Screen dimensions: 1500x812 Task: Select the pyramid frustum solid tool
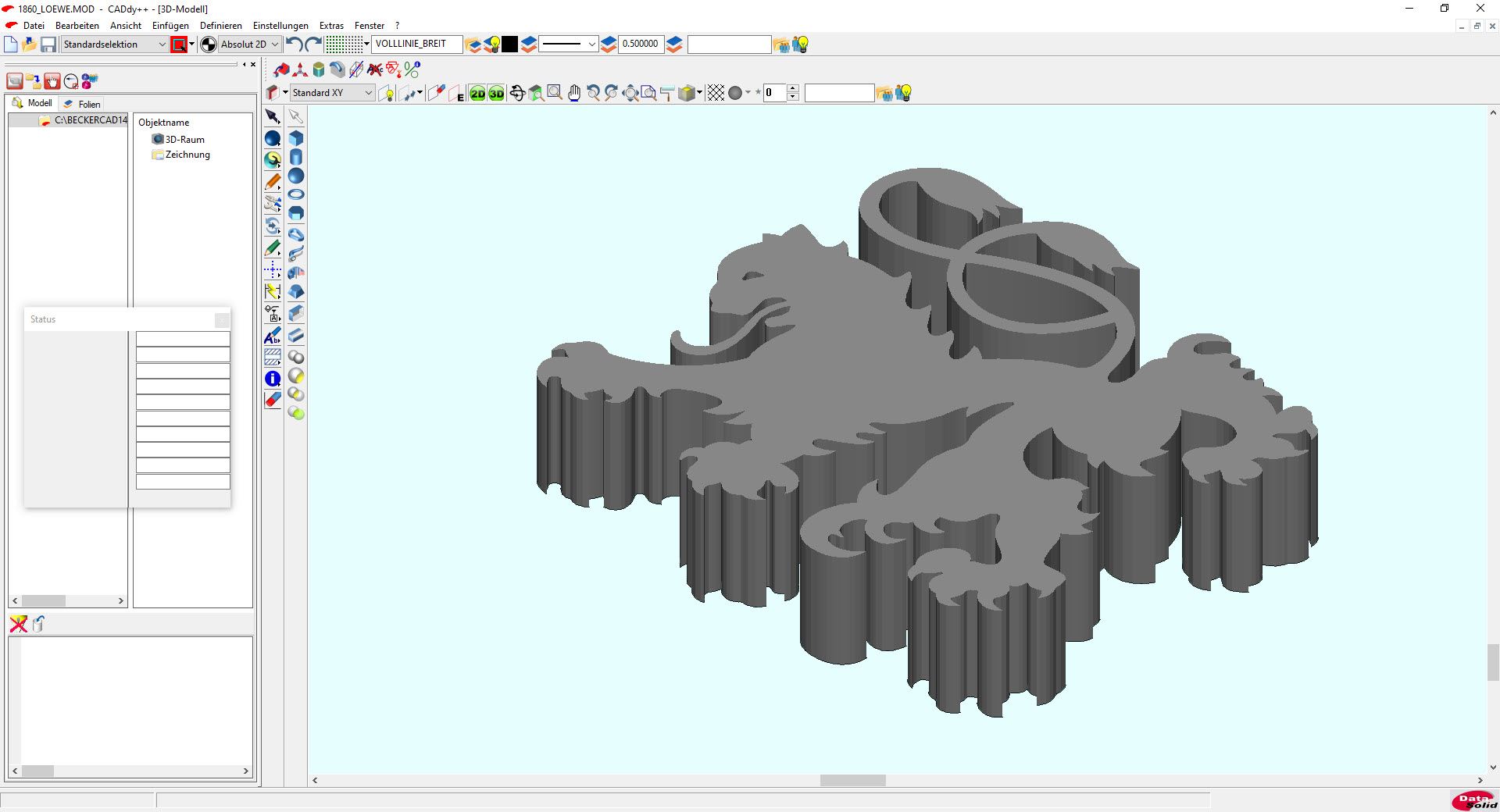coord(296,291)
